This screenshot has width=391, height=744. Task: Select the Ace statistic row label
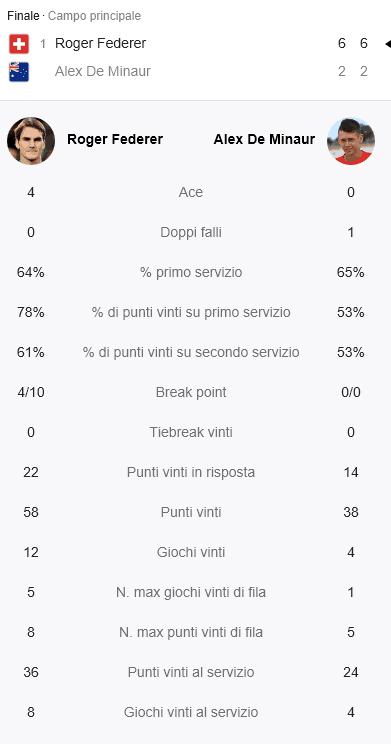[191, 192]
